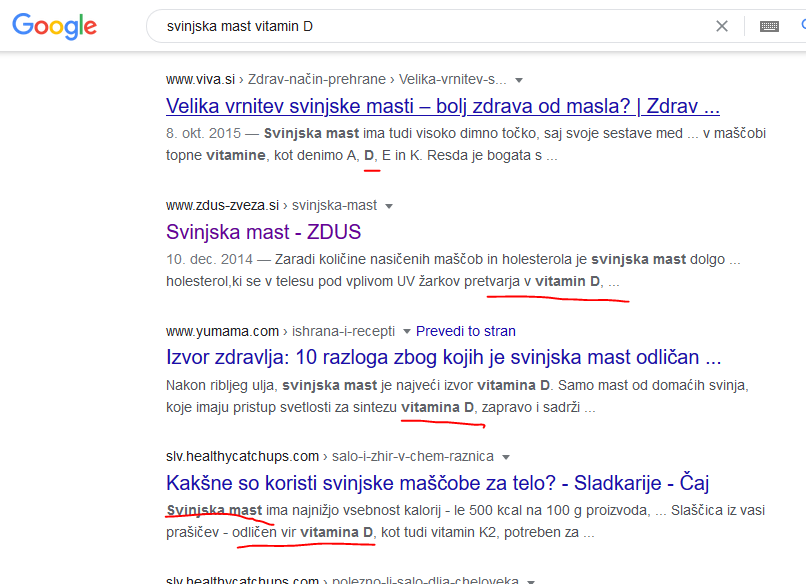Expand dropdown arrow beside polezno-li-salo result
The width and height of the screenshot is (806, 584).
[x=531, y=581]
